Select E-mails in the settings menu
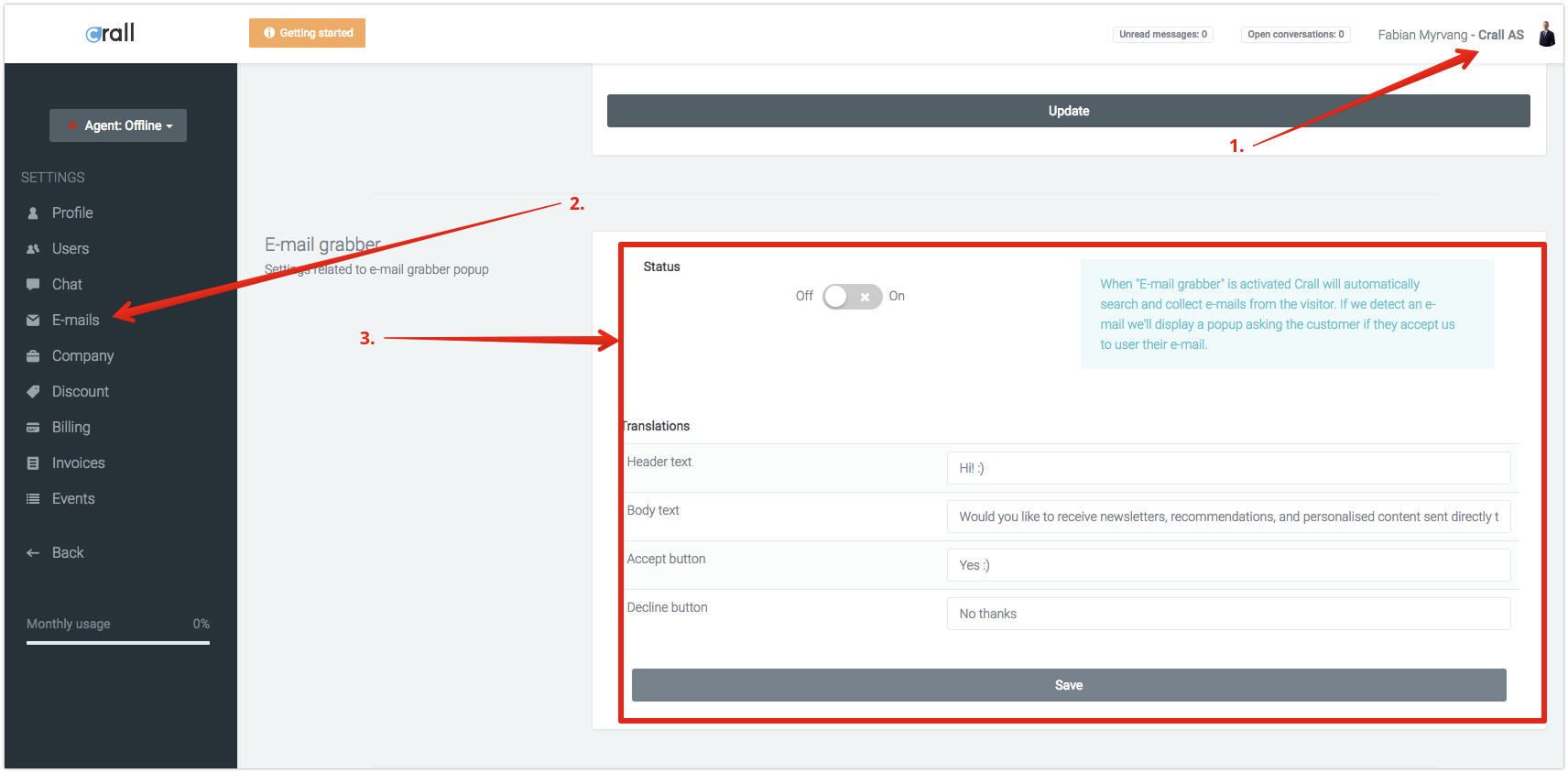This screenshot has width=1568, height=773. coord(75,321)
